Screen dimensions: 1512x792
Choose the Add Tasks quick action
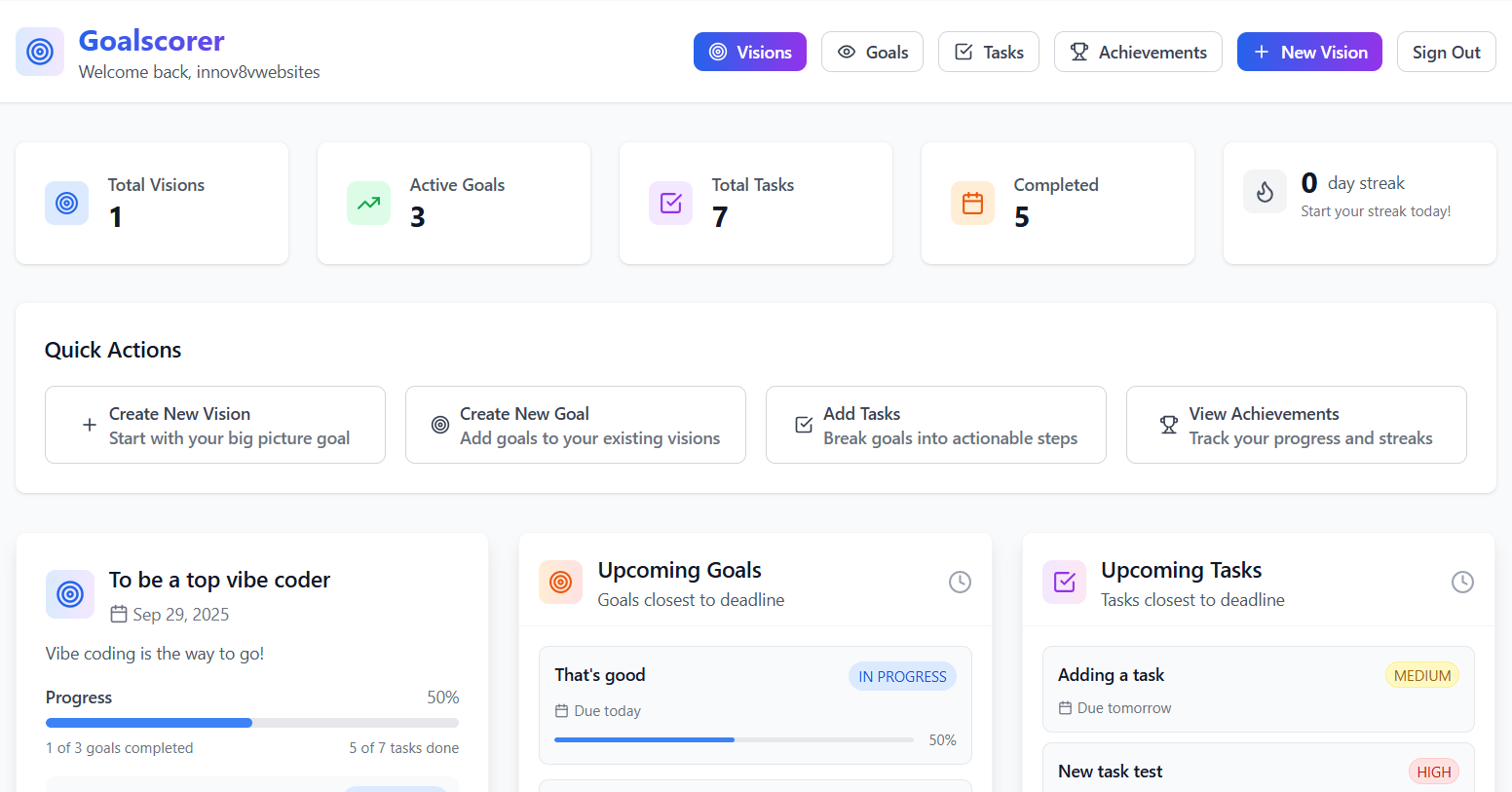[x=936, y=425]
